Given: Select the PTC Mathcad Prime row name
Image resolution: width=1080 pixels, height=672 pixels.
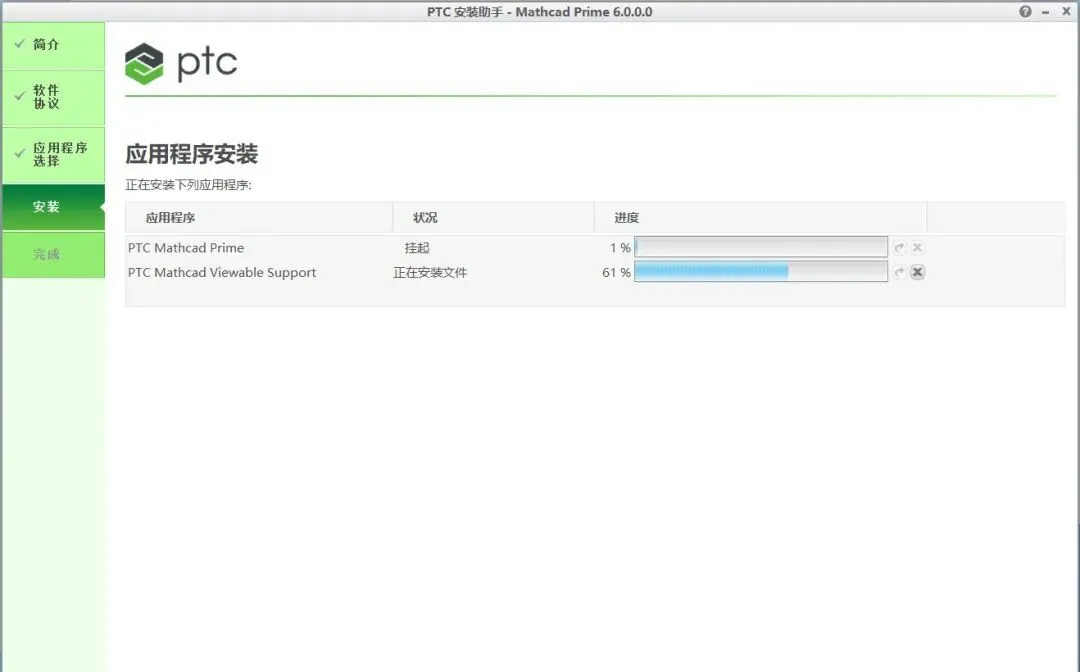Looking at the screenshot, I should (186, 248).
